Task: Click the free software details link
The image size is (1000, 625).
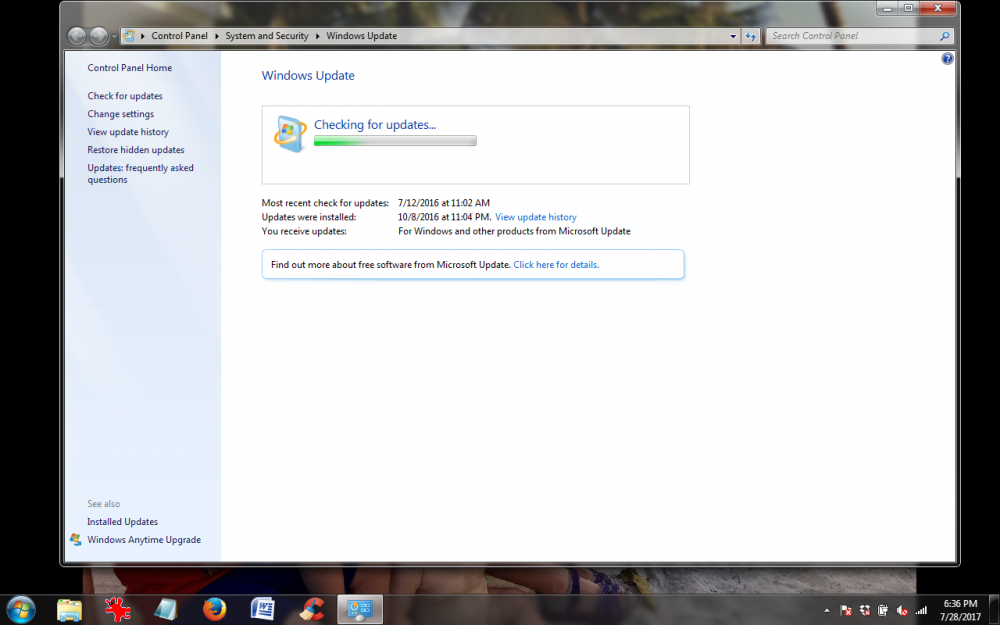Action: click(x=558, y=264)
